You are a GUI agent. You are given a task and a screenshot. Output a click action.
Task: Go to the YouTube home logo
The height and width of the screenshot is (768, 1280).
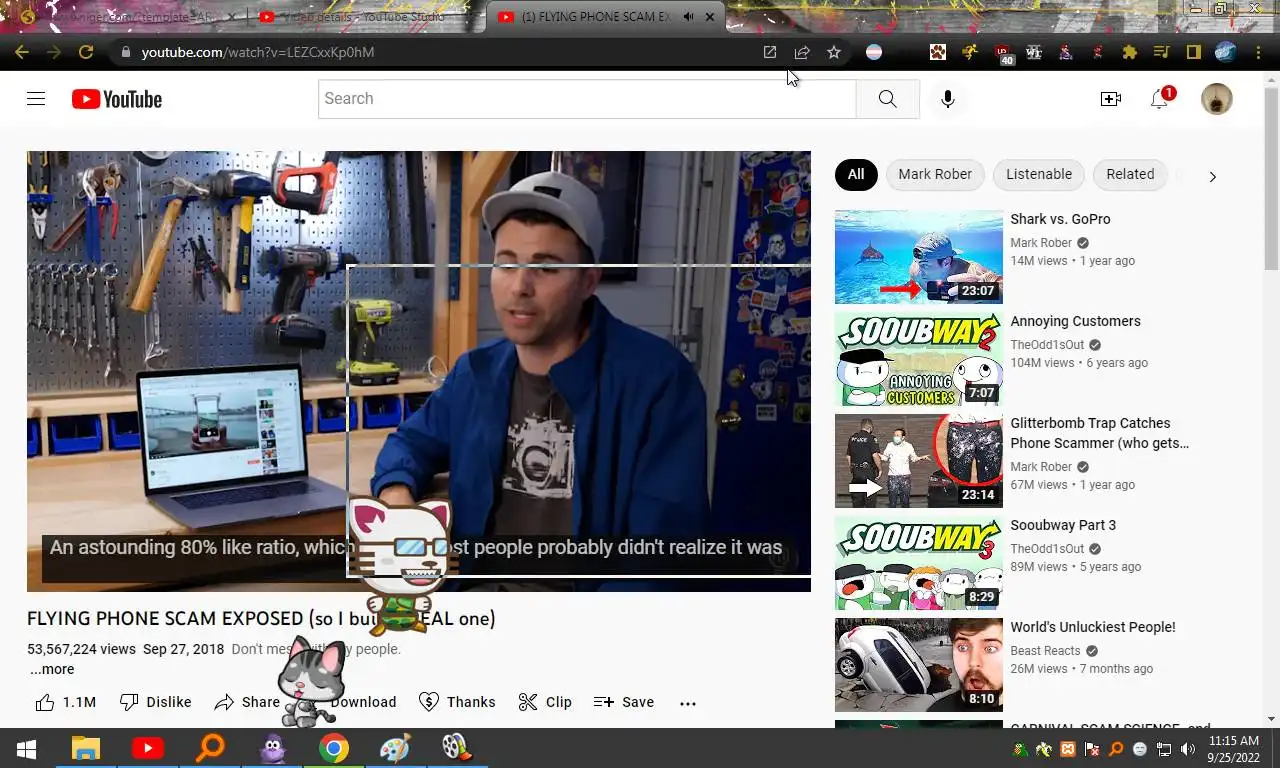[x=116, y=99]
